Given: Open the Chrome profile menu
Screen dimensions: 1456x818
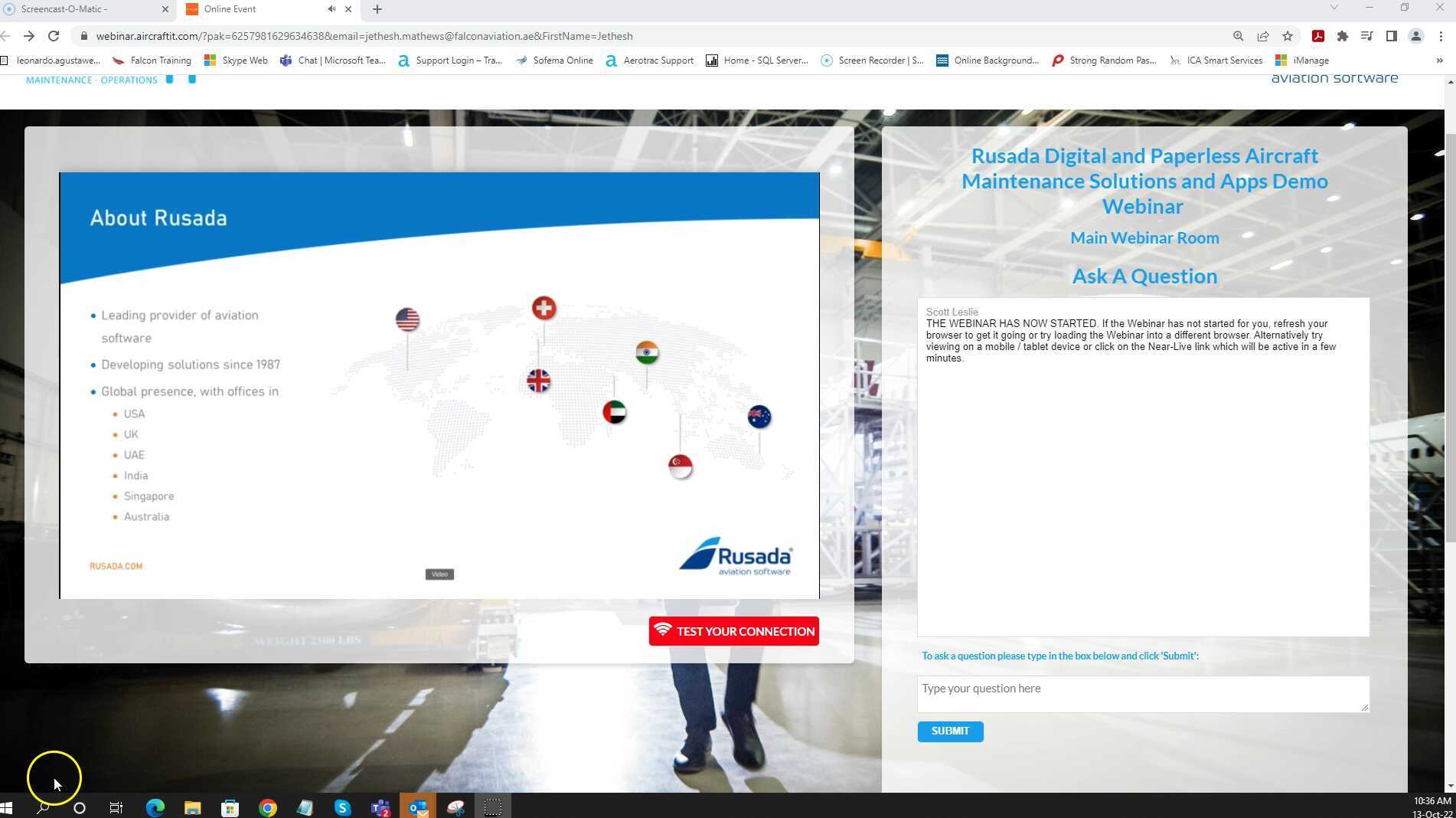Looking at the screenshot, I should [x=1415, y=36].
